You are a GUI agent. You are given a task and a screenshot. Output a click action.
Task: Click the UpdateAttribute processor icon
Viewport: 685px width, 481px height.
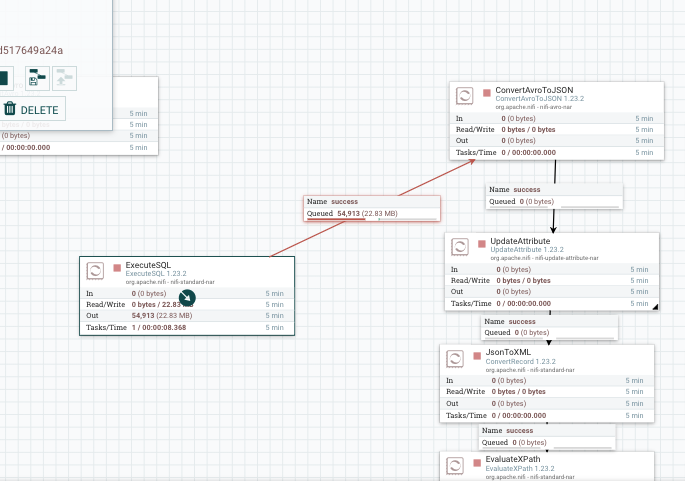(x=460, y=247)
